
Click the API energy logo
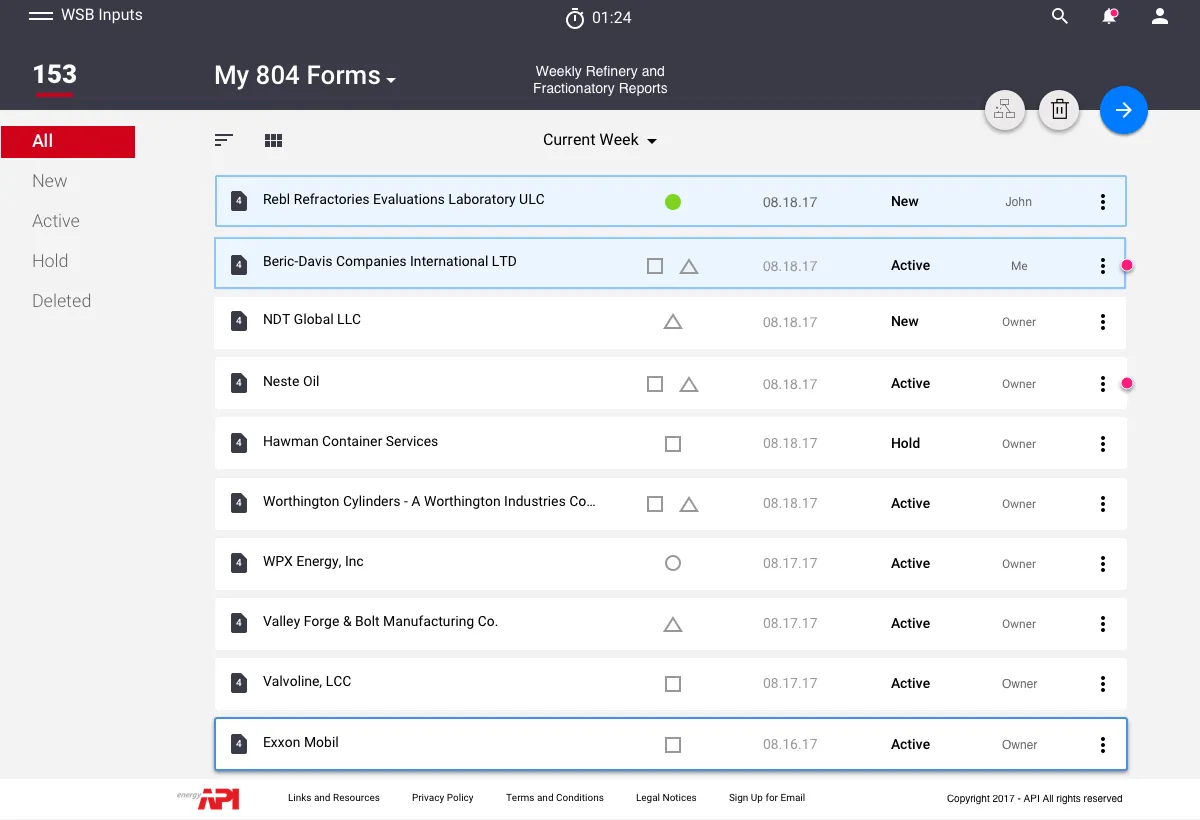pos(208,798)
